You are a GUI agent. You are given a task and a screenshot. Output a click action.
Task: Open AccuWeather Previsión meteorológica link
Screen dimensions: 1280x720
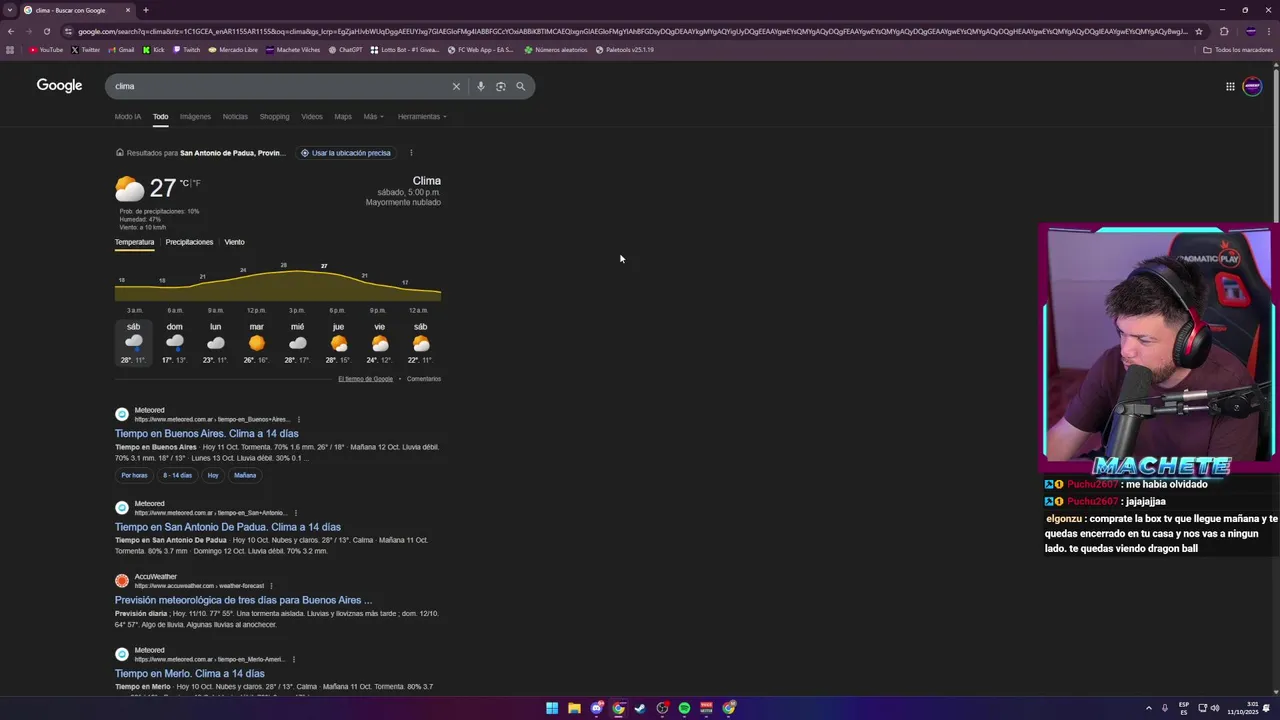click(x=243, y=600)
